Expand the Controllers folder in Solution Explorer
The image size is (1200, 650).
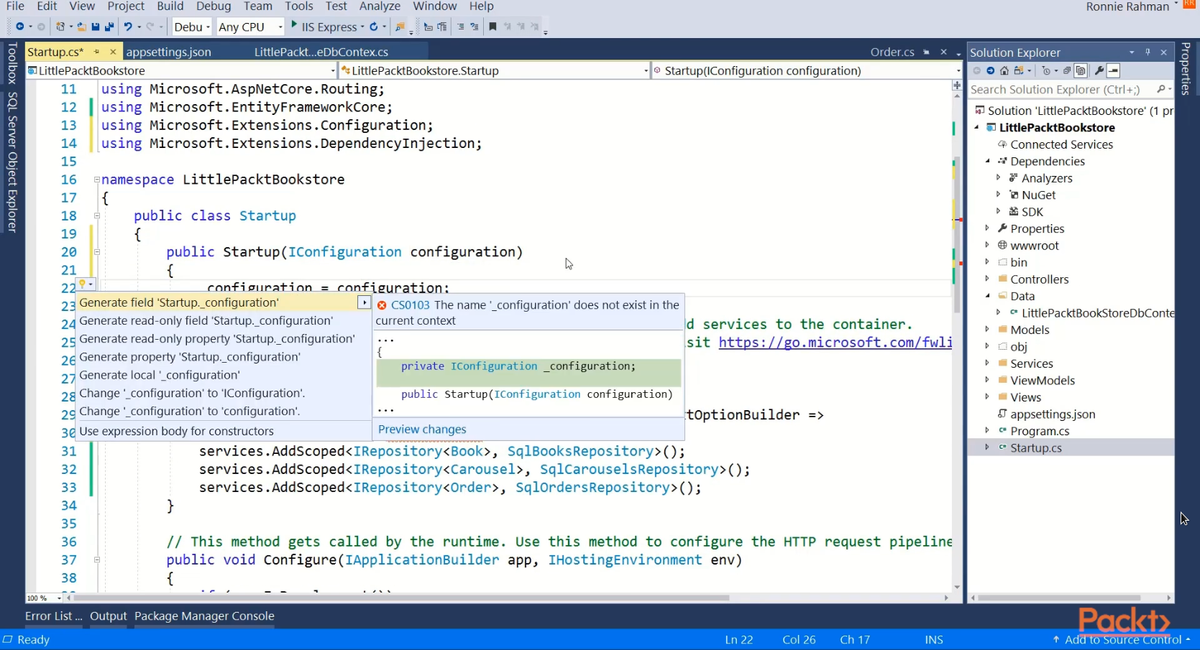[x=987, y=279]
